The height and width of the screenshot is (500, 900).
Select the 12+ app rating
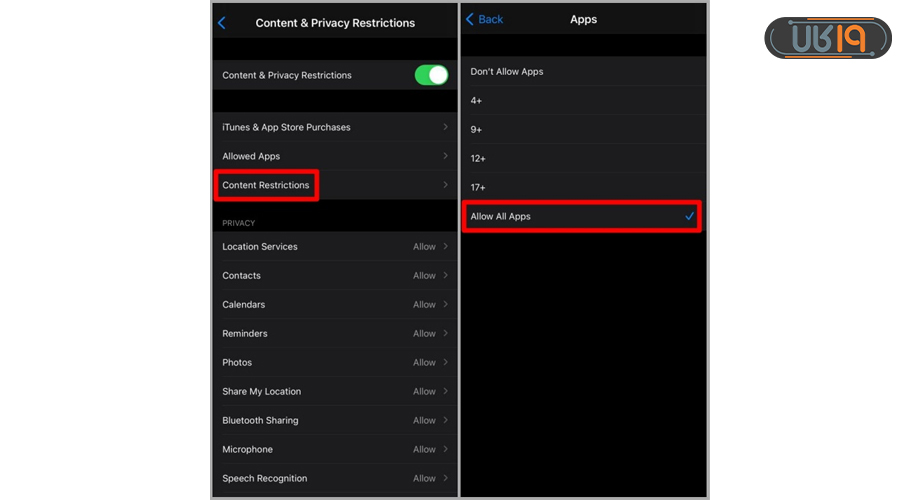tap(582, 159)
